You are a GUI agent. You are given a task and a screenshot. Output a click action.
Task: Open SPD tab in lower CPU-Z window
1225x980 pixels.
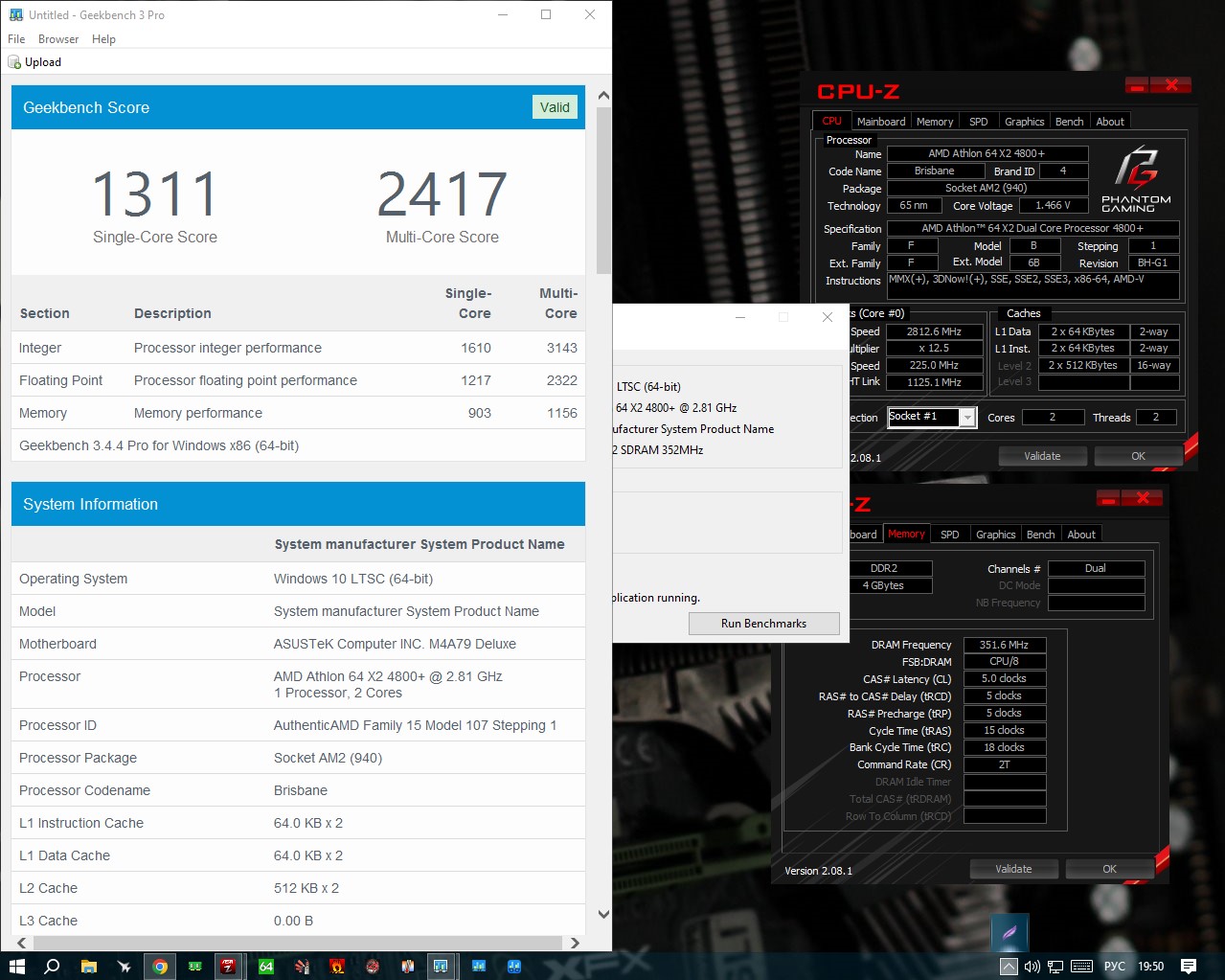949,535
